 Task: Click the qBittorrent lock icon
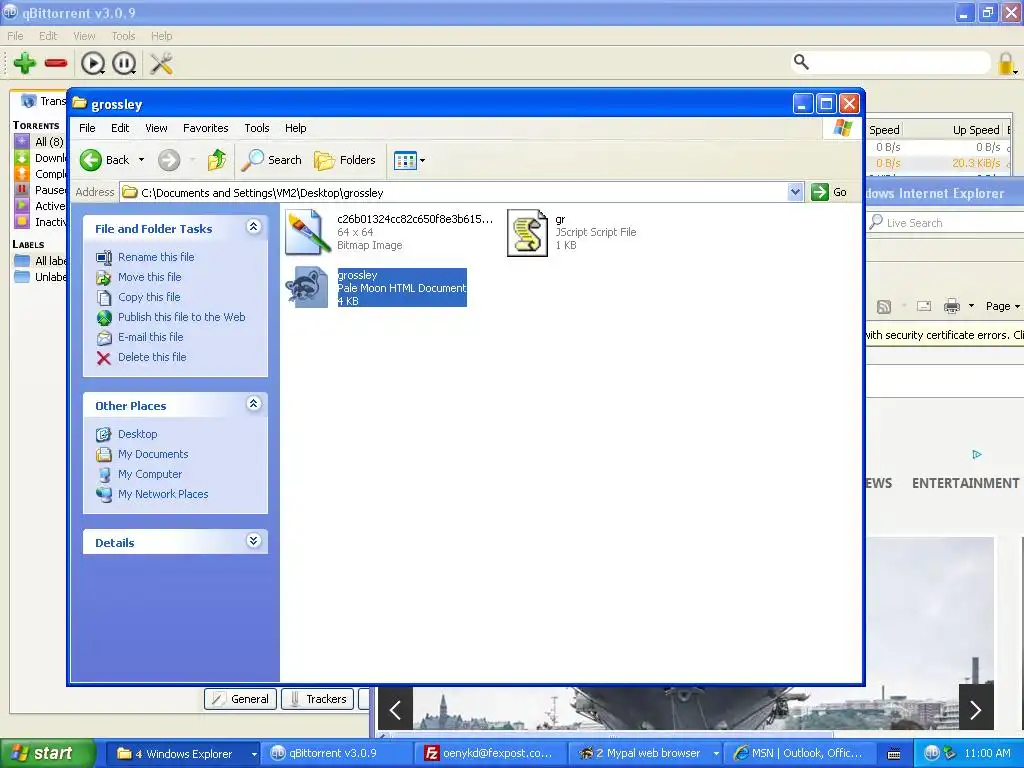(1006, 63)
